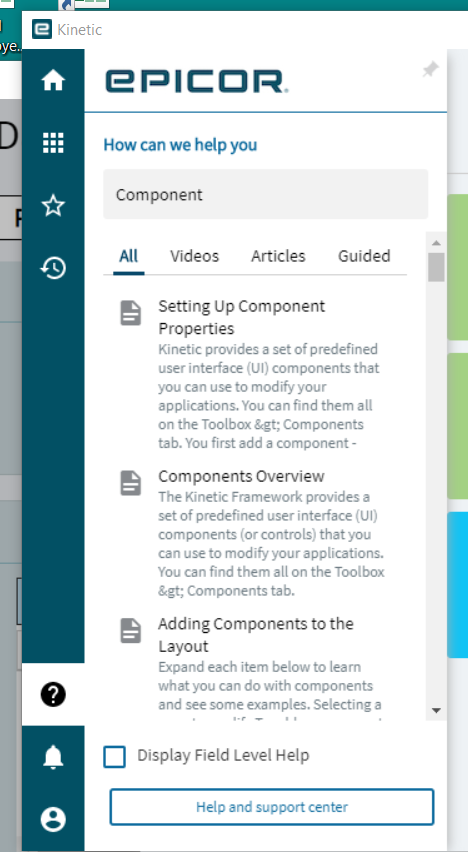Select the Guided tab
The width and height of the screenshot is (468, 852).
coord(364,256)
